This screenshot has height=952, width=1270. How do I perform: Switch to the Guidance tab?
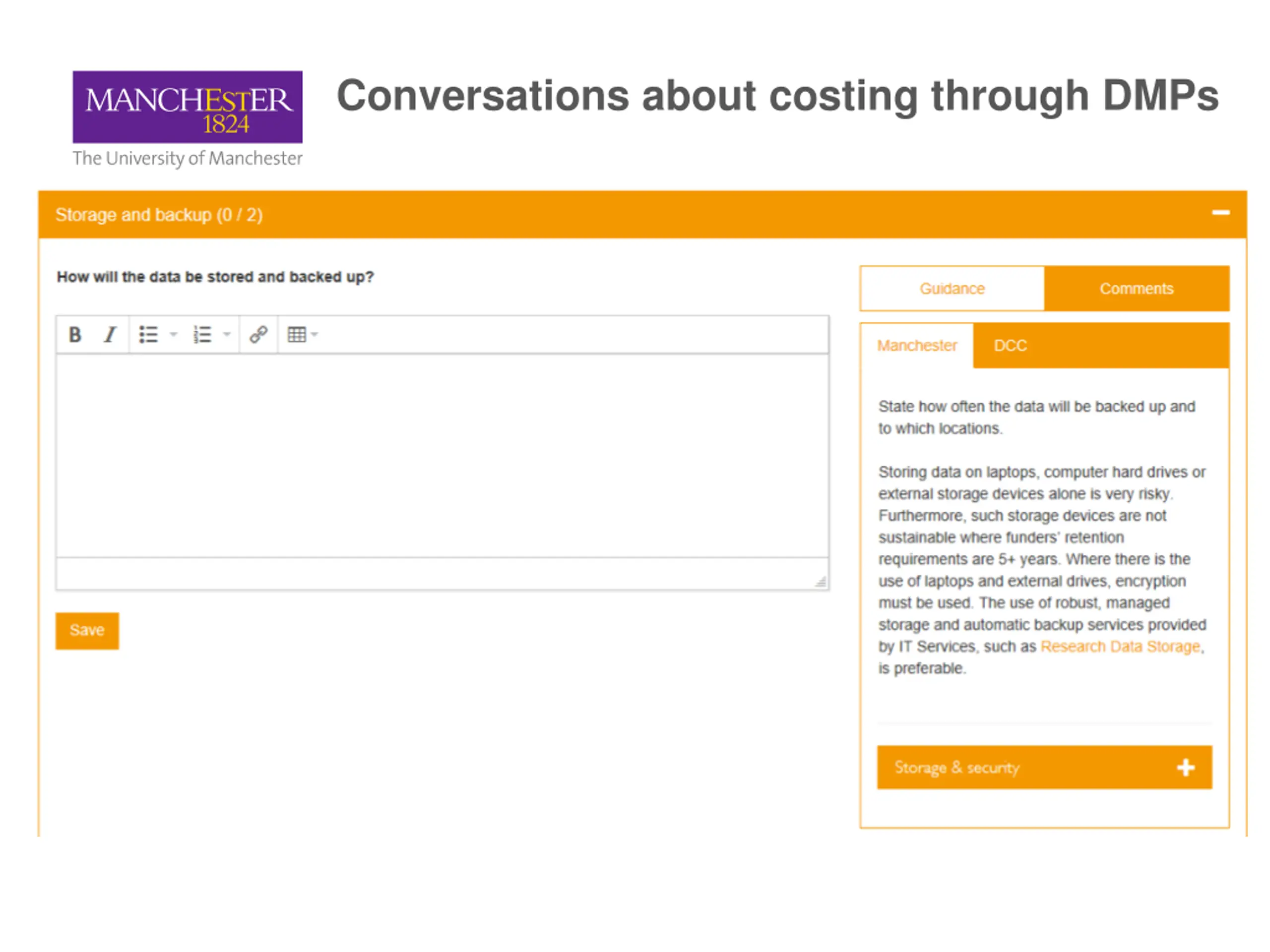tap(952, 289)
